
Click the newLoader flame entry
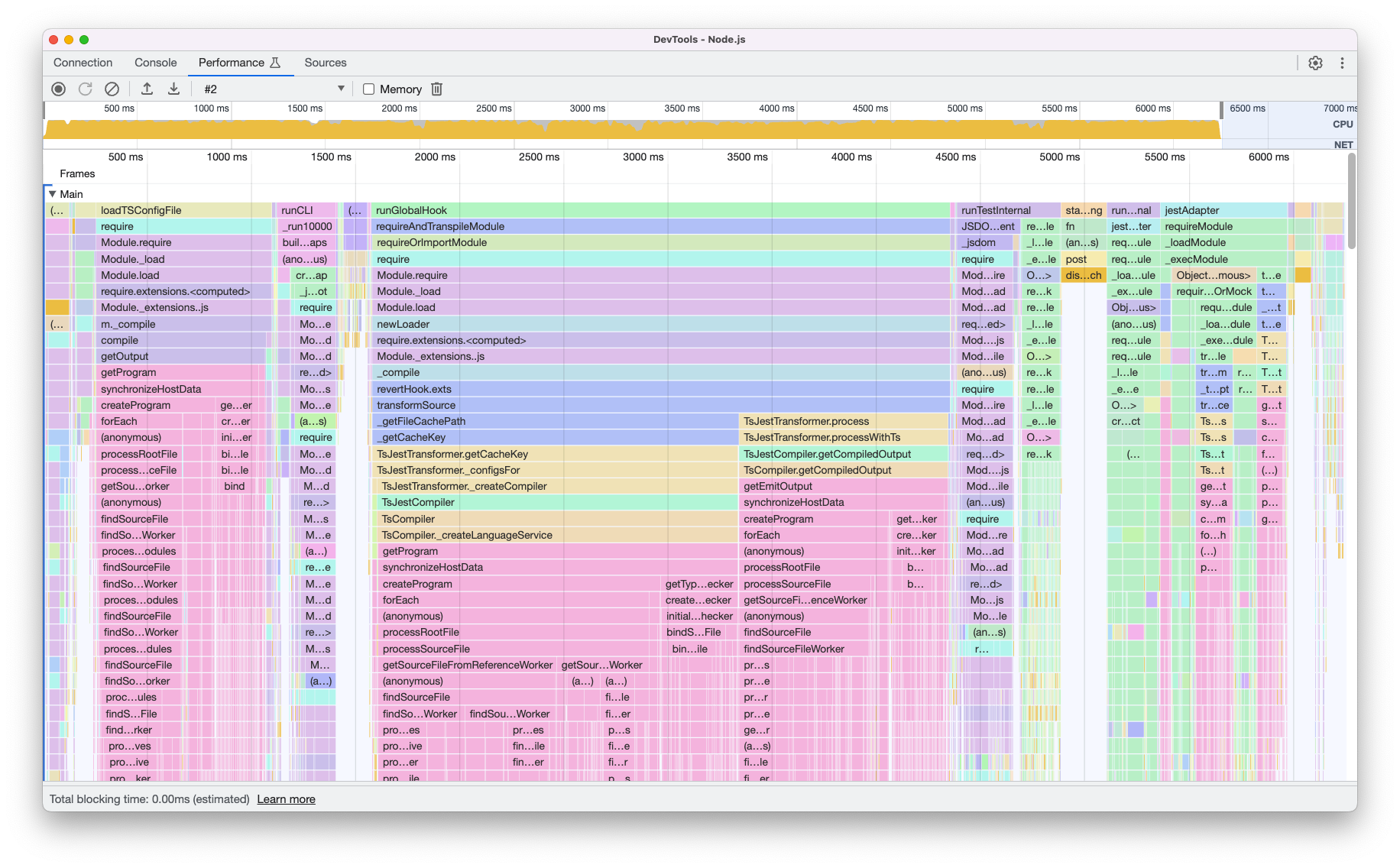pos(661,324)
